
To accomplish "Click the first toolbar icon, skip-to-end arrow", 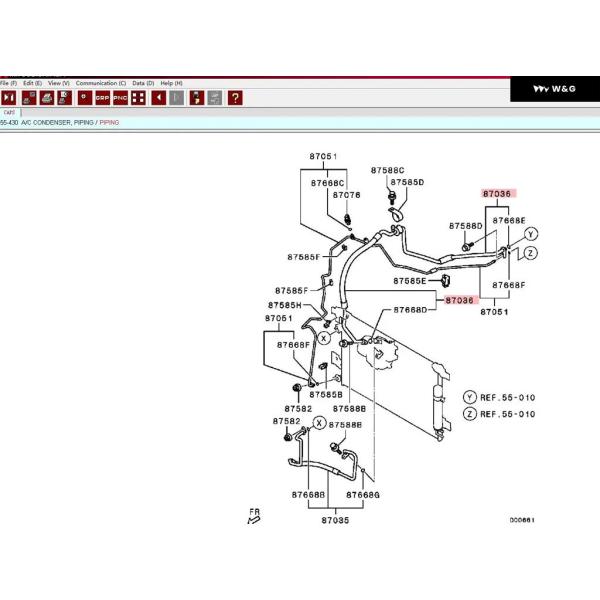I will point(8,98).
